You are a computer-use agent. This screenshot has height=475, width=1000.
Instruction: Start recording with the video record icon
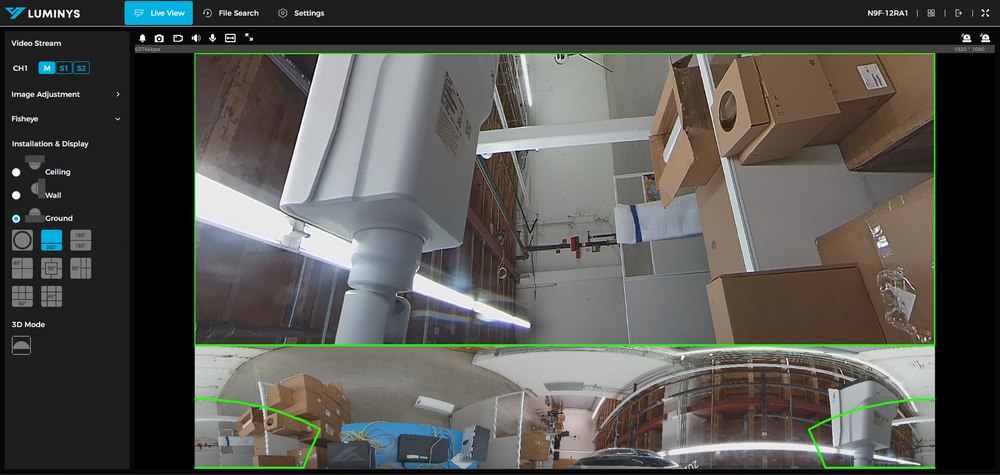point(177,38)
